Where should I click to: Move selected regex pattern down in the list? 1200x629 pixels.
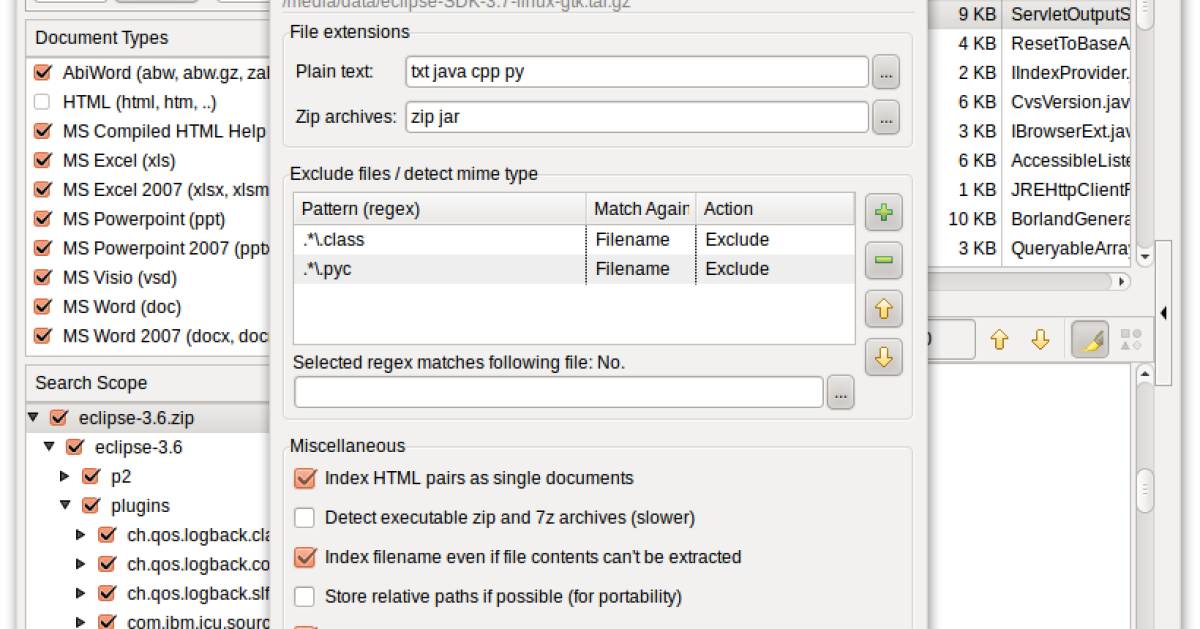(x=883, y=357)
